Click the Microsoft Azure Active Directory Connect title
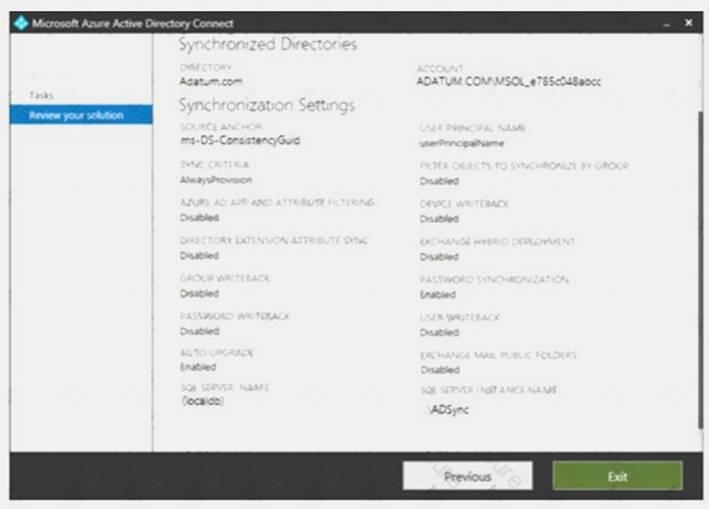 pos(133,24)
